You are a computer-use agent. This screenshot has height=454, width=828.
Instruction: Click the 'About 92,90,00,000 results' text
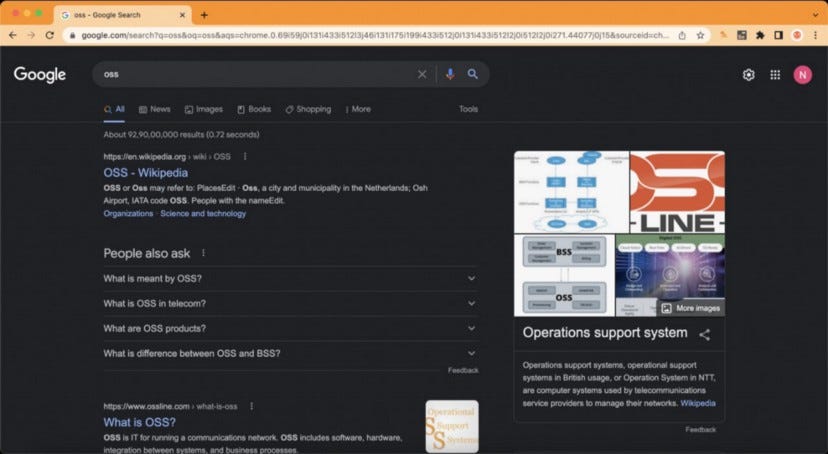pyautogui.click(x=181, y=135)
